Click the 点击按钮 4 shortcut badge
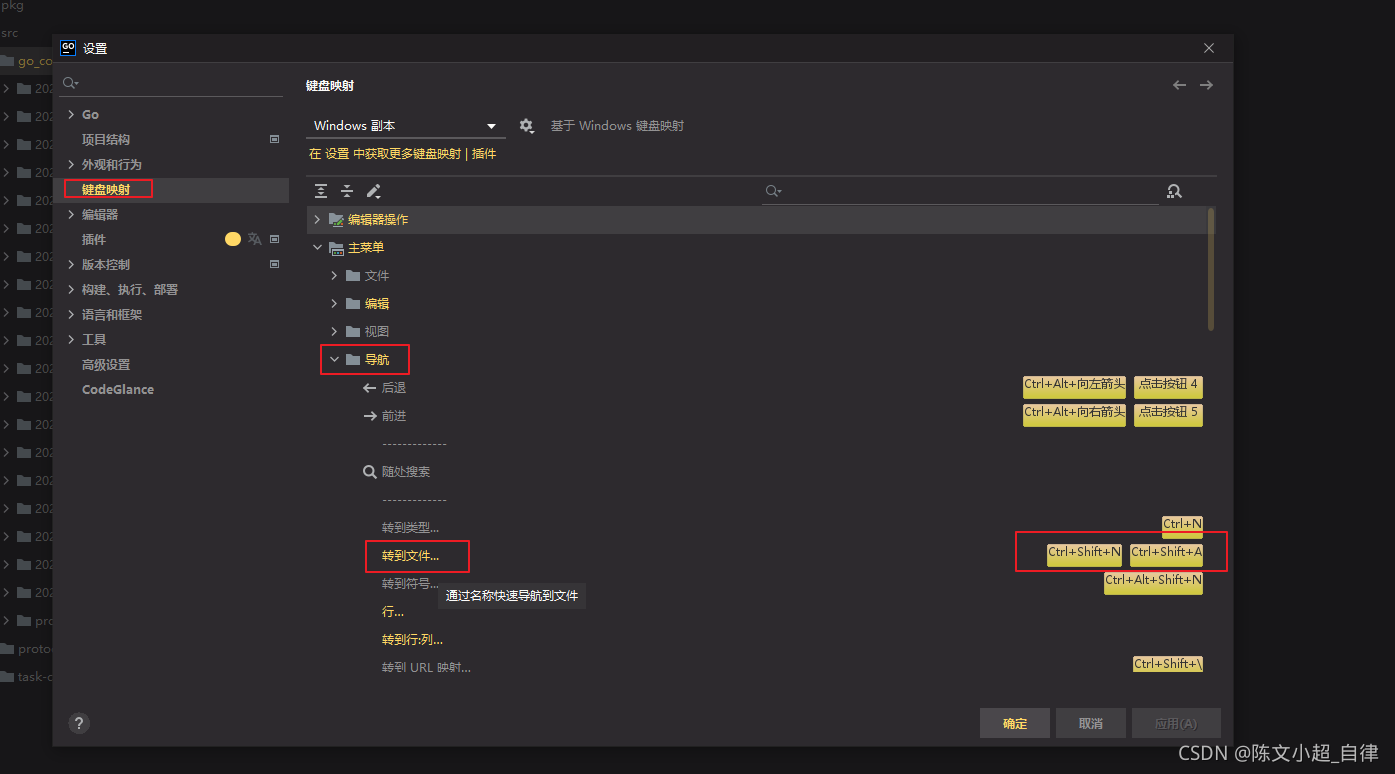This screenshot has height=774, width=1395. point(1168,387)
